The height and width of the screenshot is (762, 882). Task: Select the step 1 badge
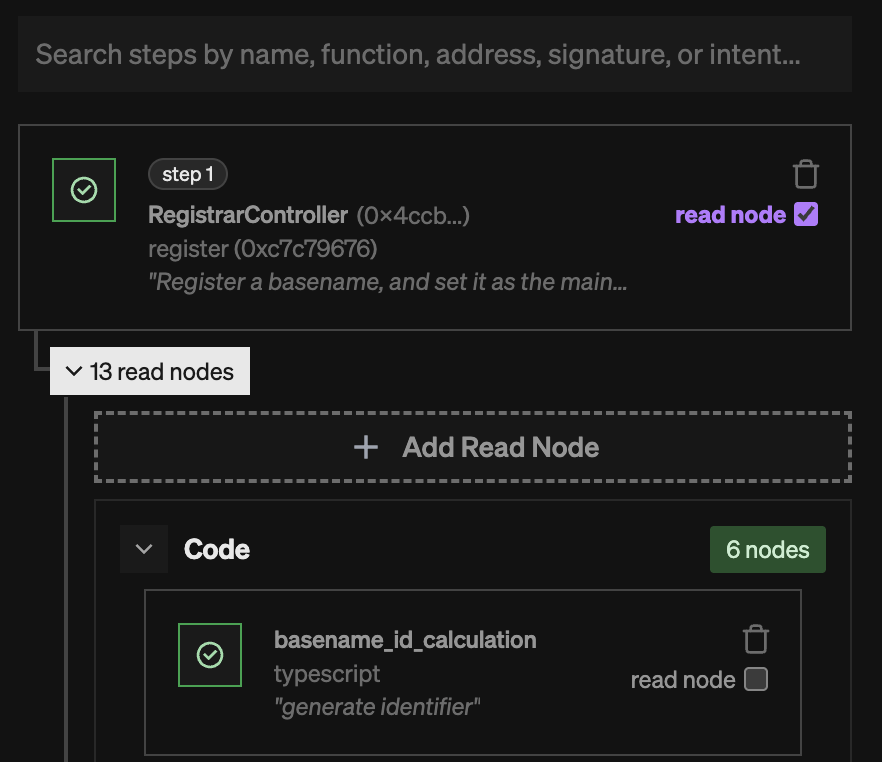pyautogui.click(x=187, y=173)
